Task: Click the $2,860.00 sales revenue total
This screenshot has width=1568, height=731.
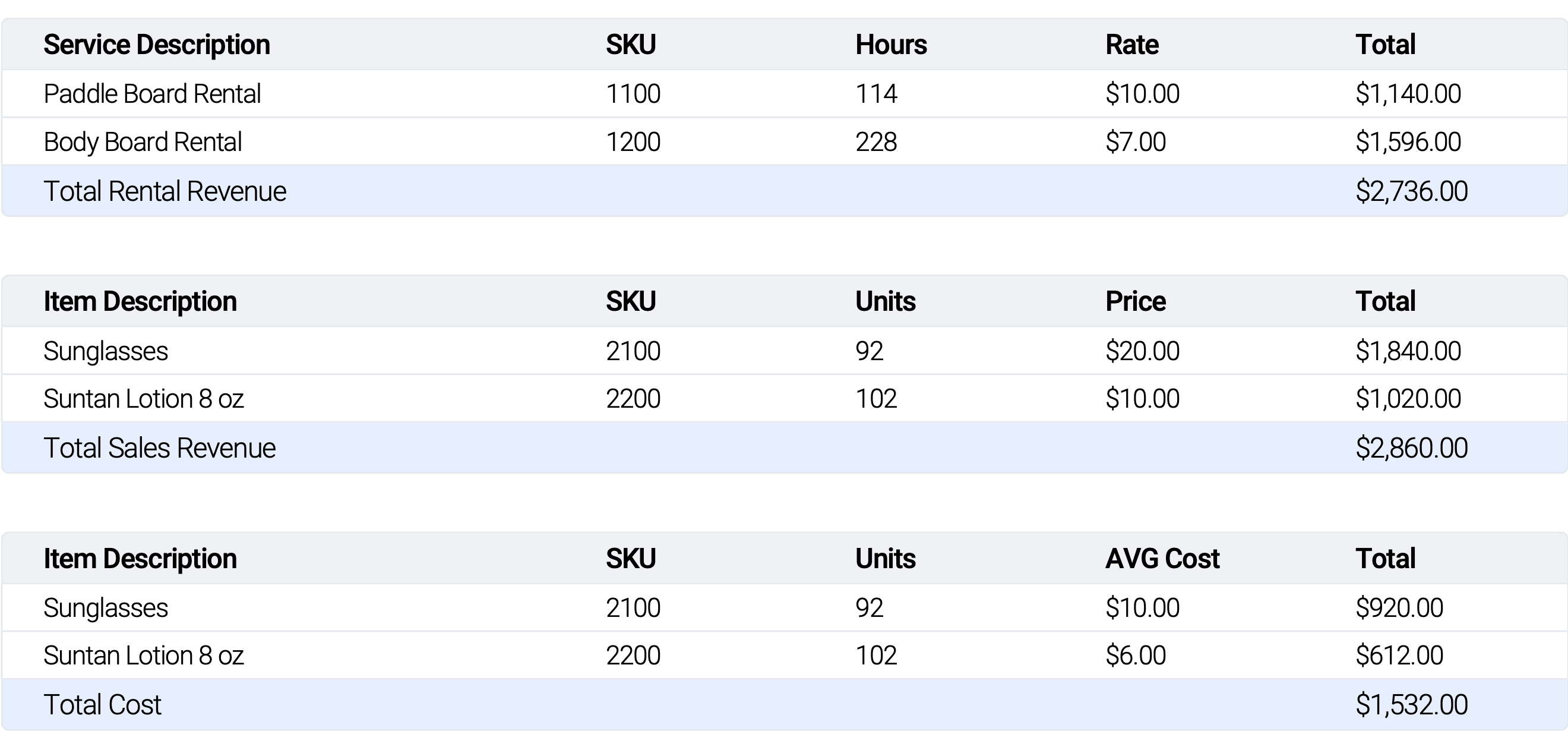Action: click(1411, 448)
